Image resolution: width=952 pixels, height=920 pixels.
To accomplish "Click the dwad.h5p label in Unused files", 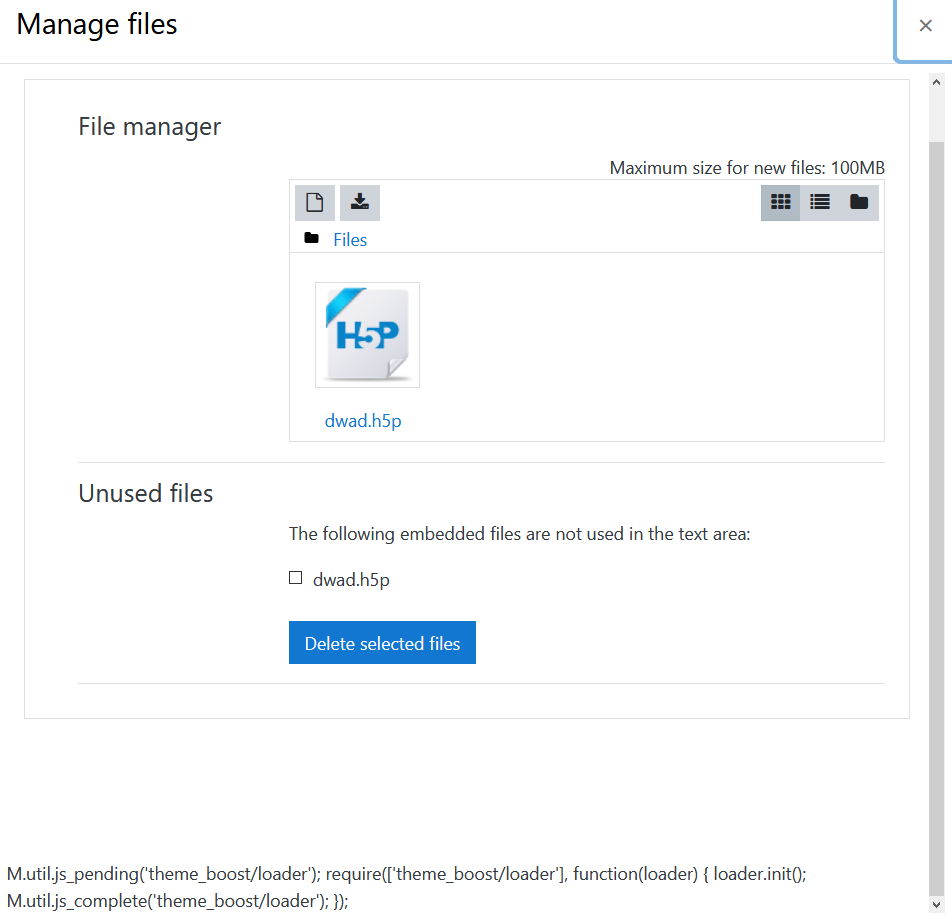I will click(351, 580).
